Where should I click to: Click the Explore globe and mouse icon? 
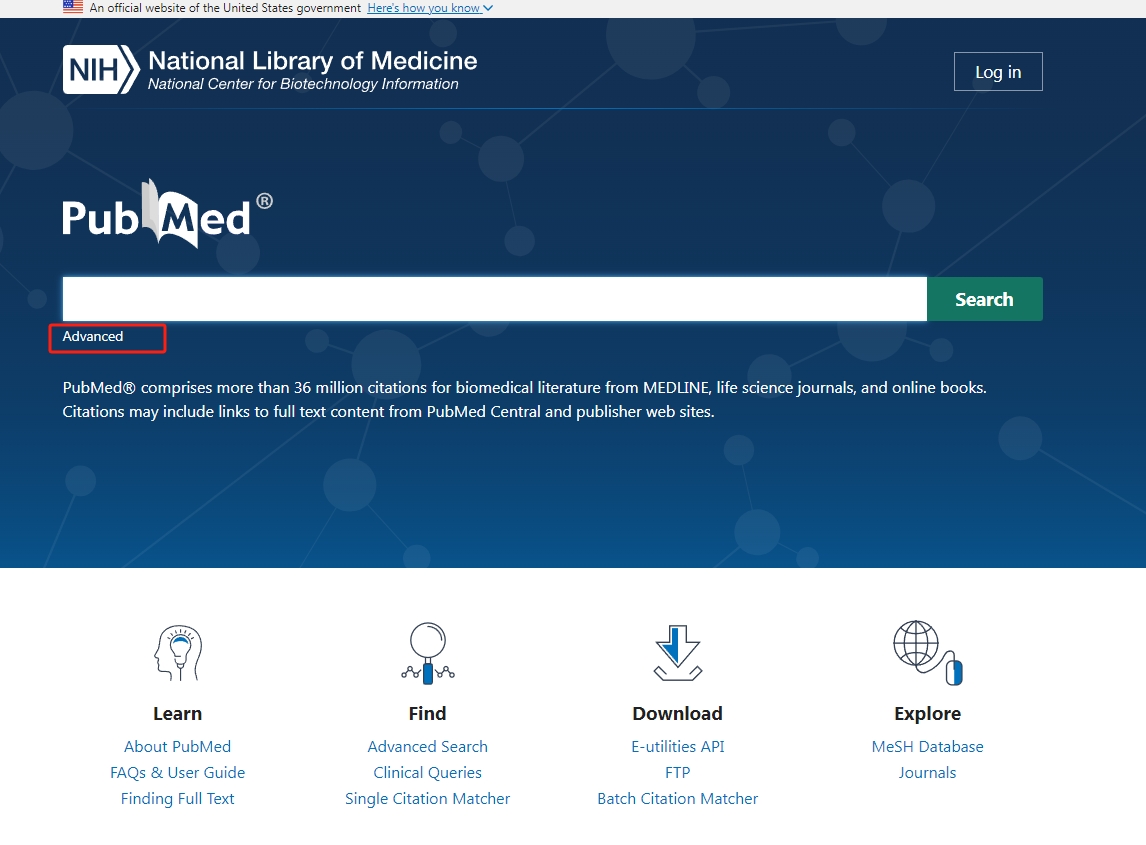(927, 653)
